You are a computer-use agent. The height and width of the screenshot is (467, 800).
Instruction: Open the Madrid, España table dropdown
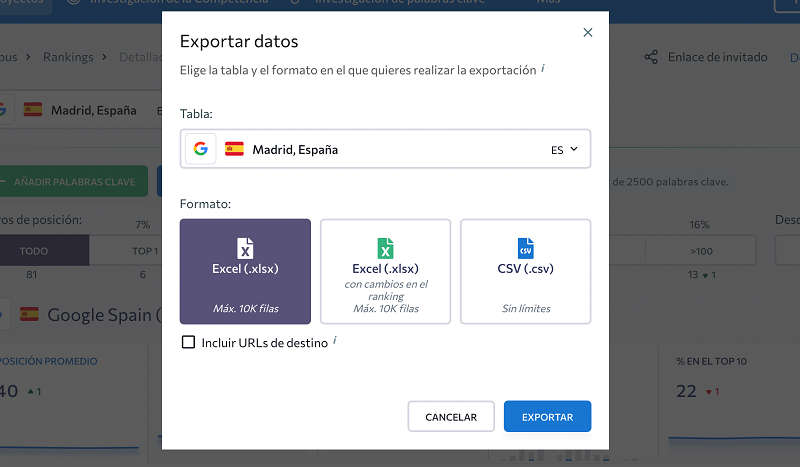point(385,149)
